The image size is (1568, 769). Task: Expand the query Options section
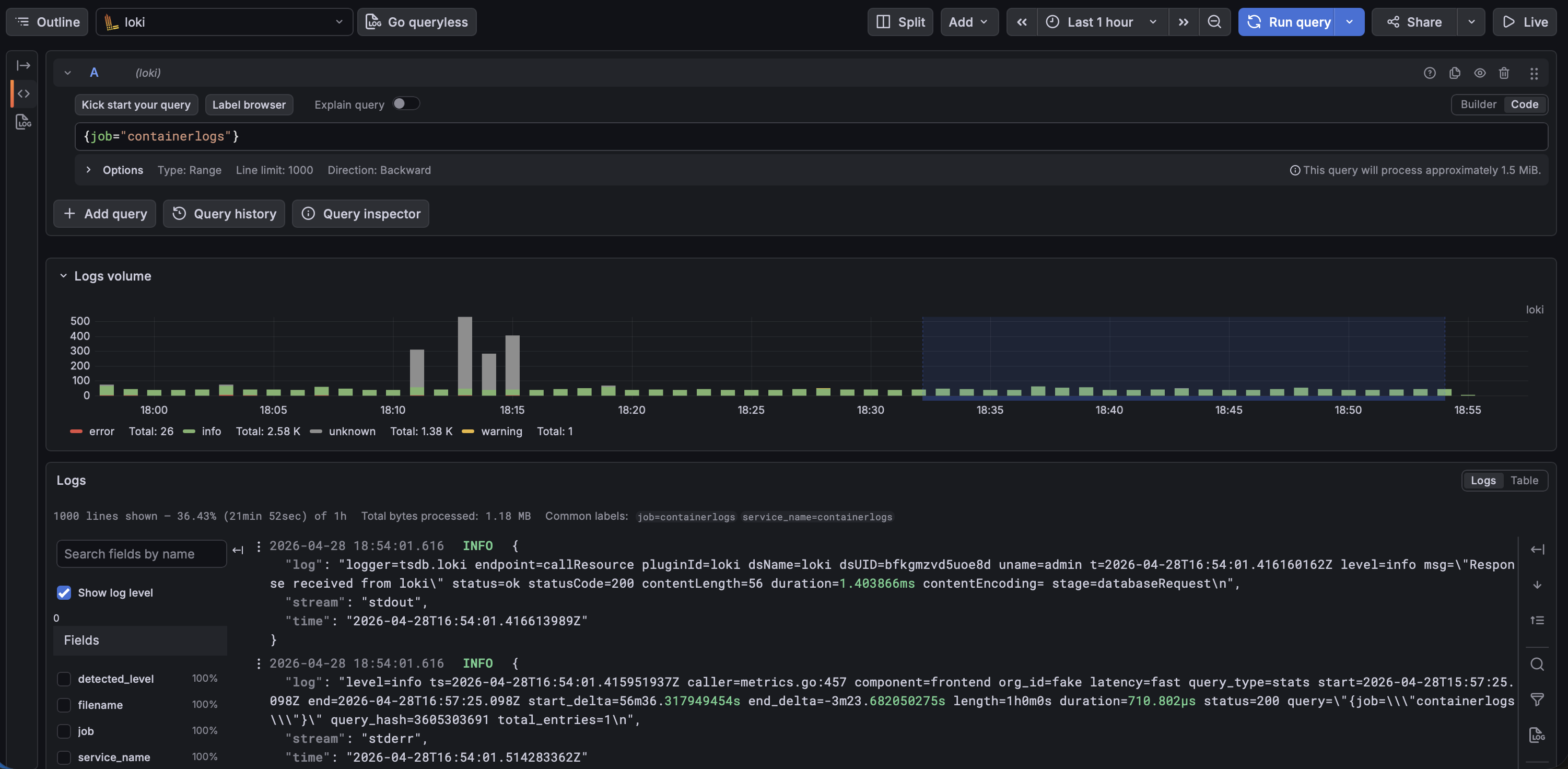(88, 170)
